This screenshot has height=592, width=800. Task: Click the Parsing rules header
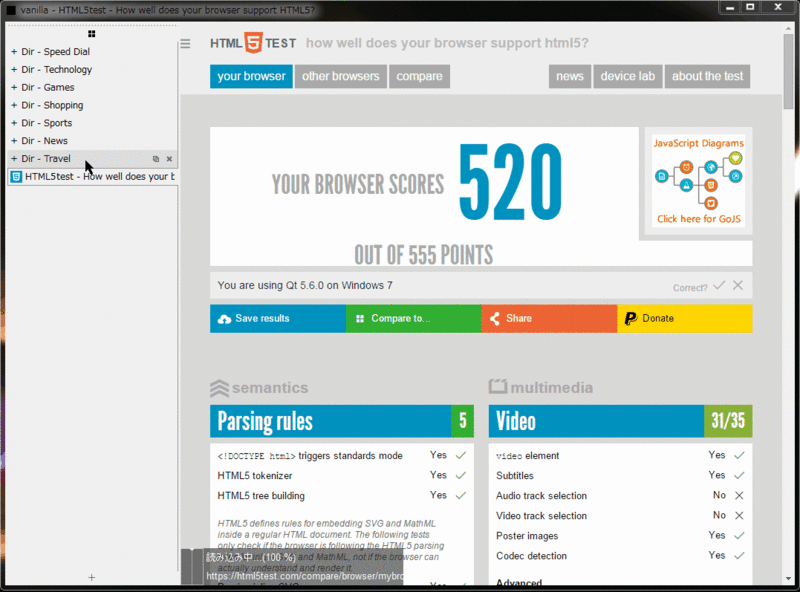342,421
